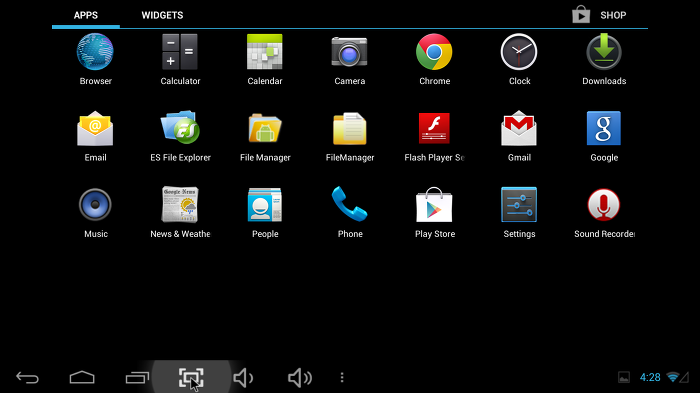Start the Camera app

coord(350,52)
